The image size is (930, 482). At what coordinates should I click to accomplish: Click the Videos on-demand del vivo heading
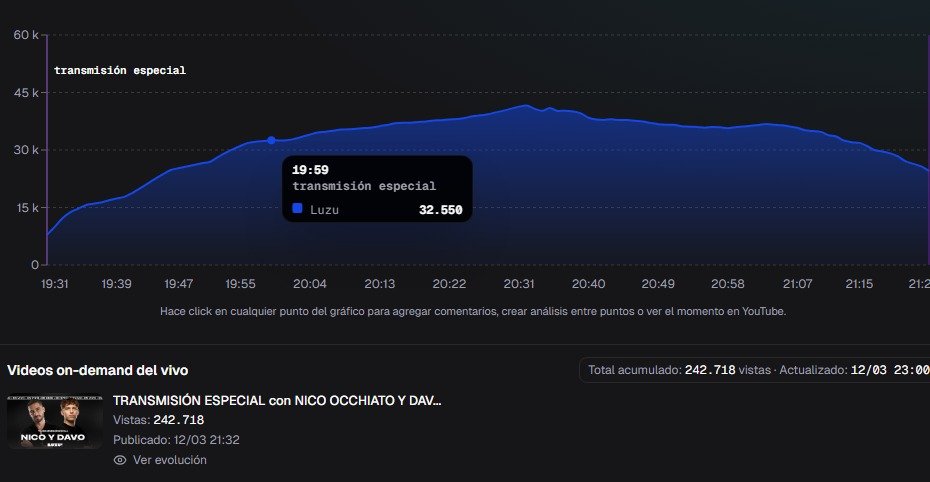click(x=98, y=371)
